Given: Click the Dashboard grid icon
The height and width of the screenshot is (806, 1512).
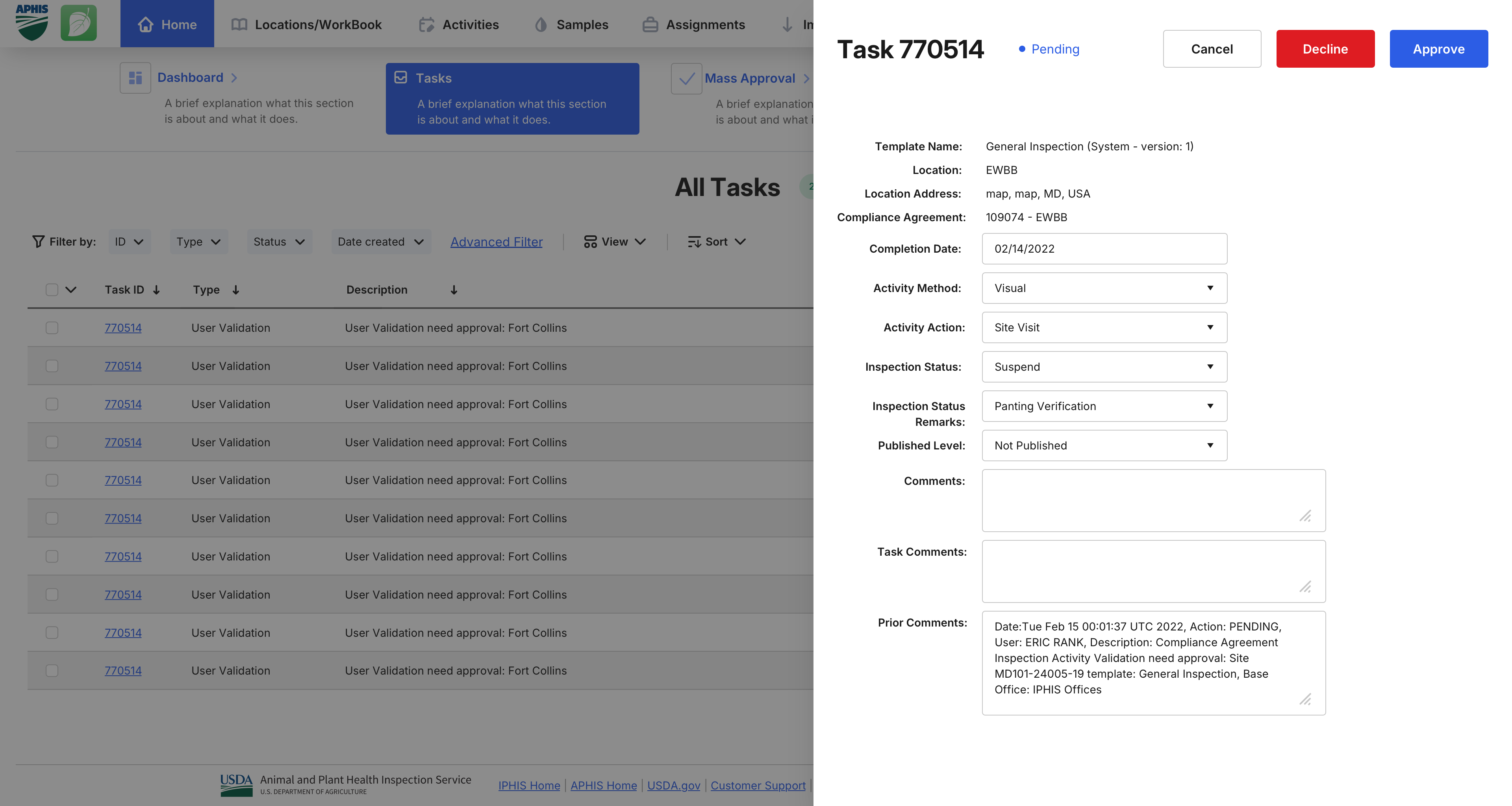Looking at the screenshot, I should point(135,78).
